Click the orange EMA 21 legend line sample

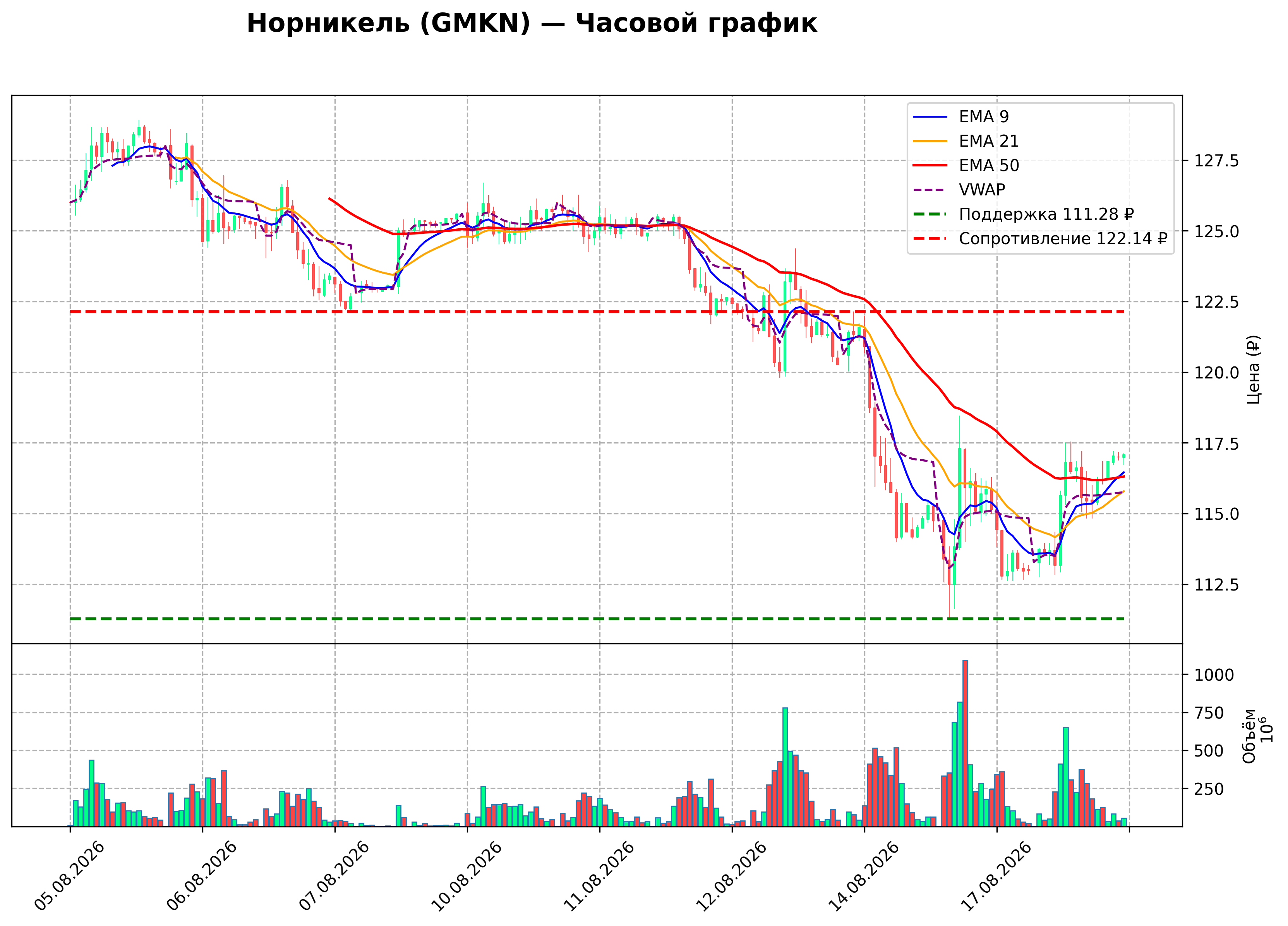click(x=930, y=141)
